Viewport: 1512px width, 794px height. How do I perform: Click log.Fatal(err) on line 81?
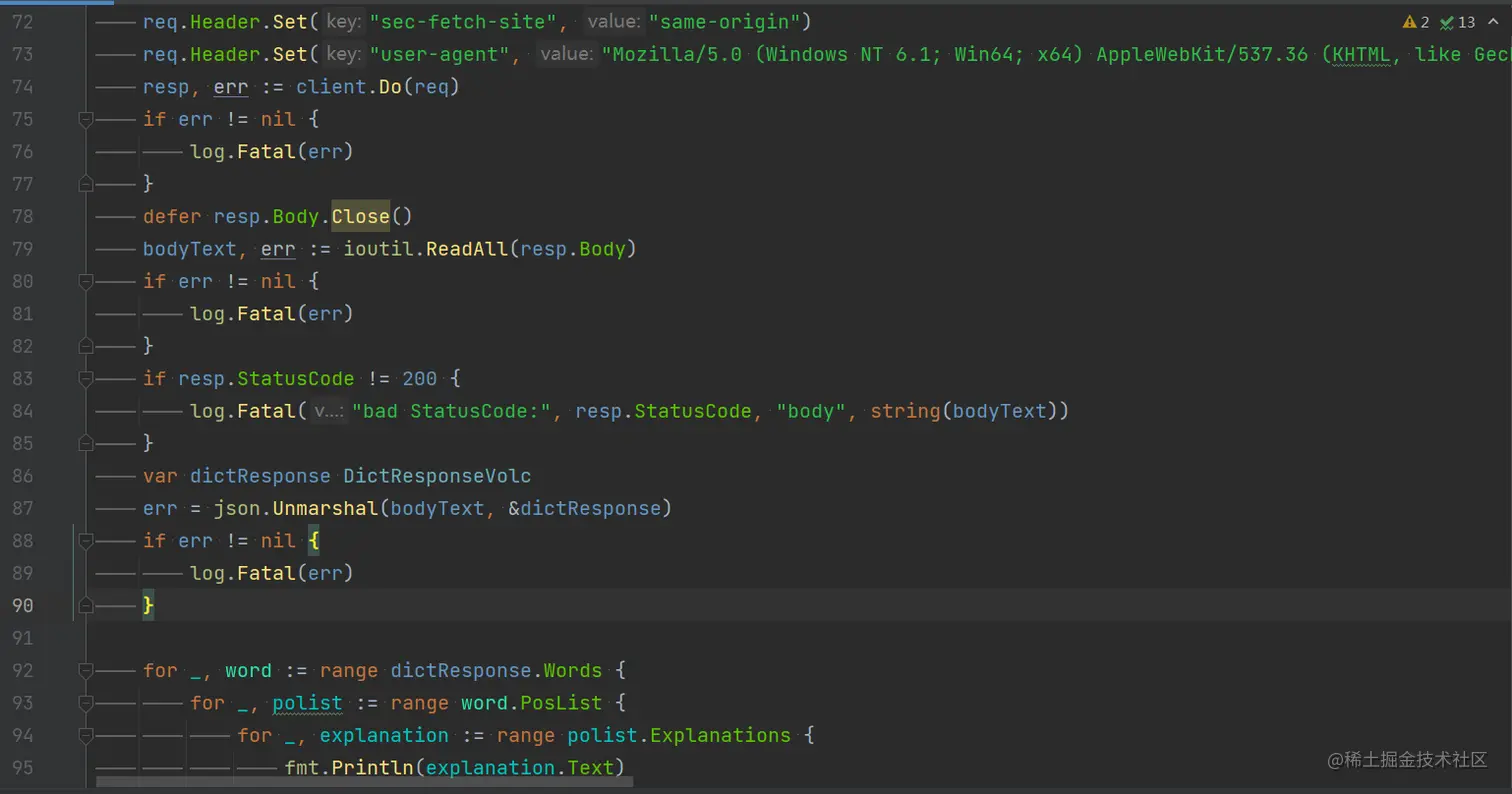pyautogui.click(x=272, y=313)
